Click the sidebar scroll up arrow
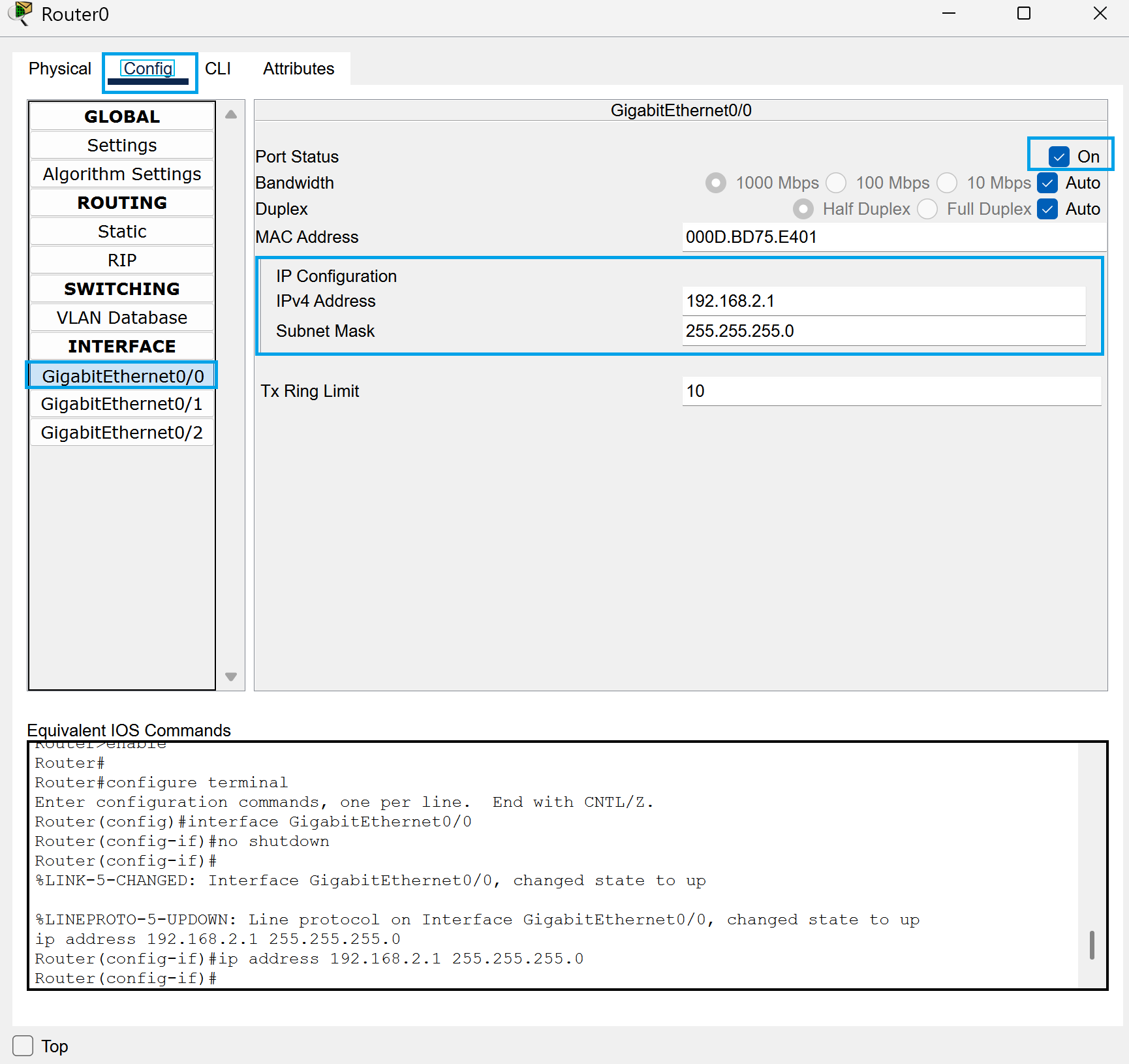Viewport: 1129px width, 1064px height. pos(231,114)
